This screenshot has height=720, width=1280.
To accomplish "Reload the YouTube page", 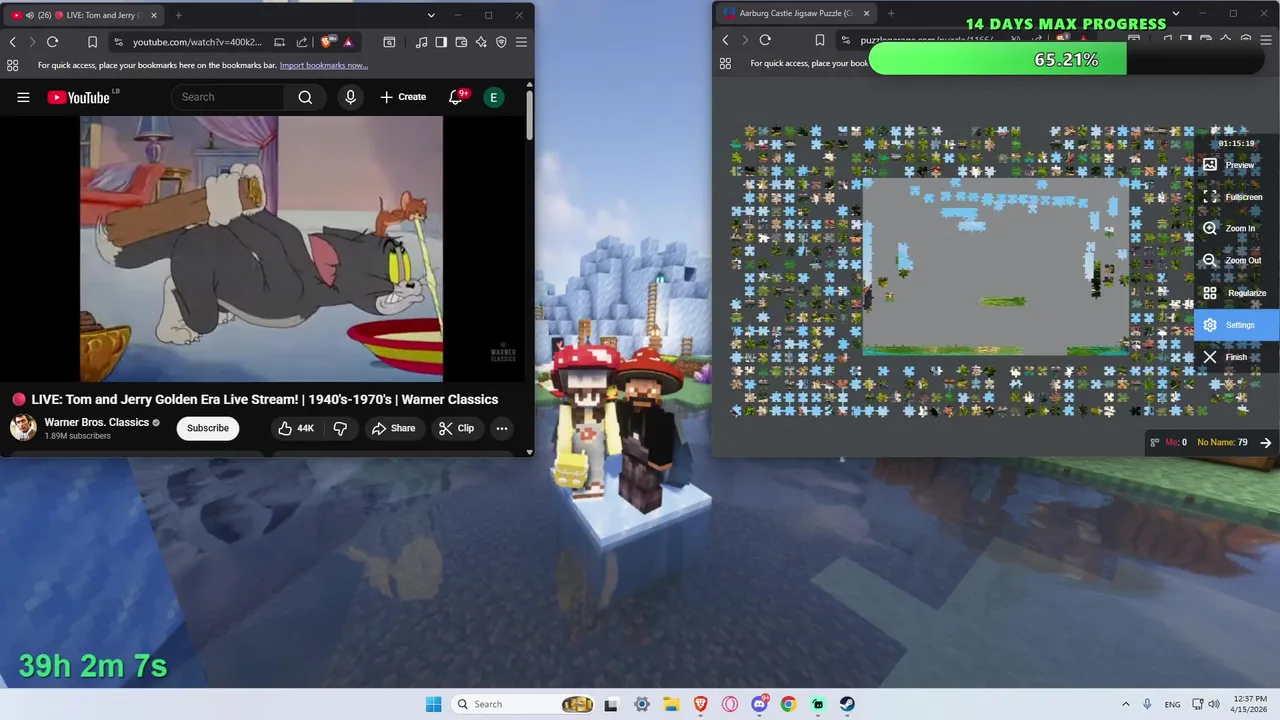I will click(x=52, y=42).
